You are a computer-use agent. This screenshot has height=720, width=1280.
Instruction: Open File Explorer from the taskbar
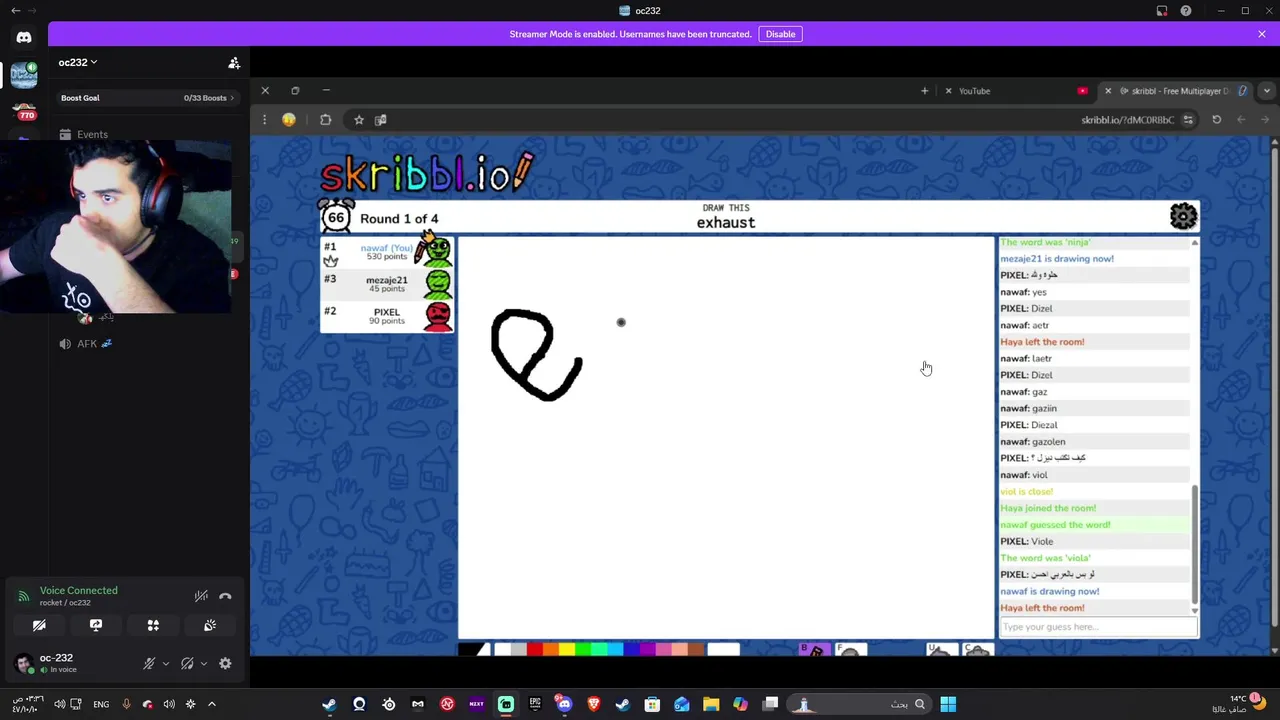(711, 704)
